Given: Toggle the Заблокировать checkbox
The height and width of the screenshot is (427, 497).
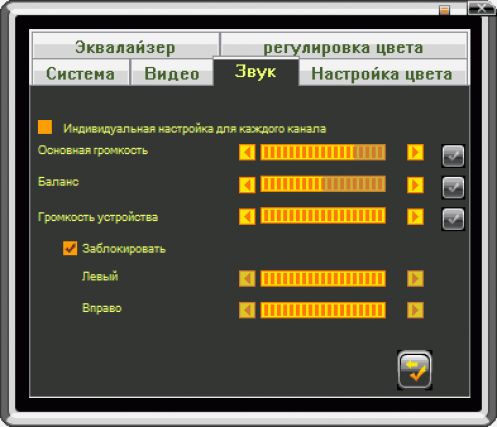Looking at the screenshot, I should pos(70,248).
